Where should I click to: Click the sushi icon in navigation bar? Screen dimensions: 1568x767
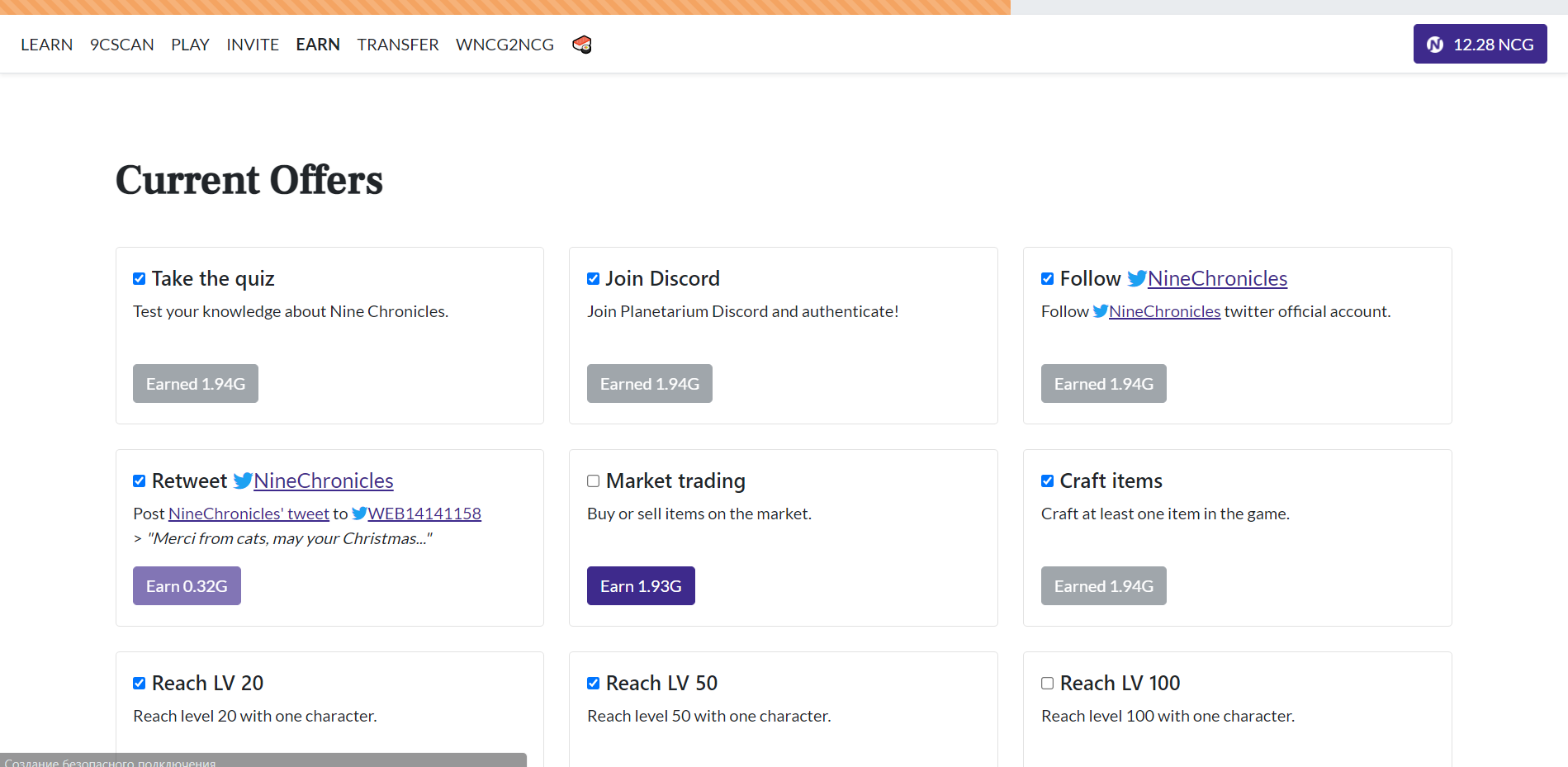click(x=582, y=45)
